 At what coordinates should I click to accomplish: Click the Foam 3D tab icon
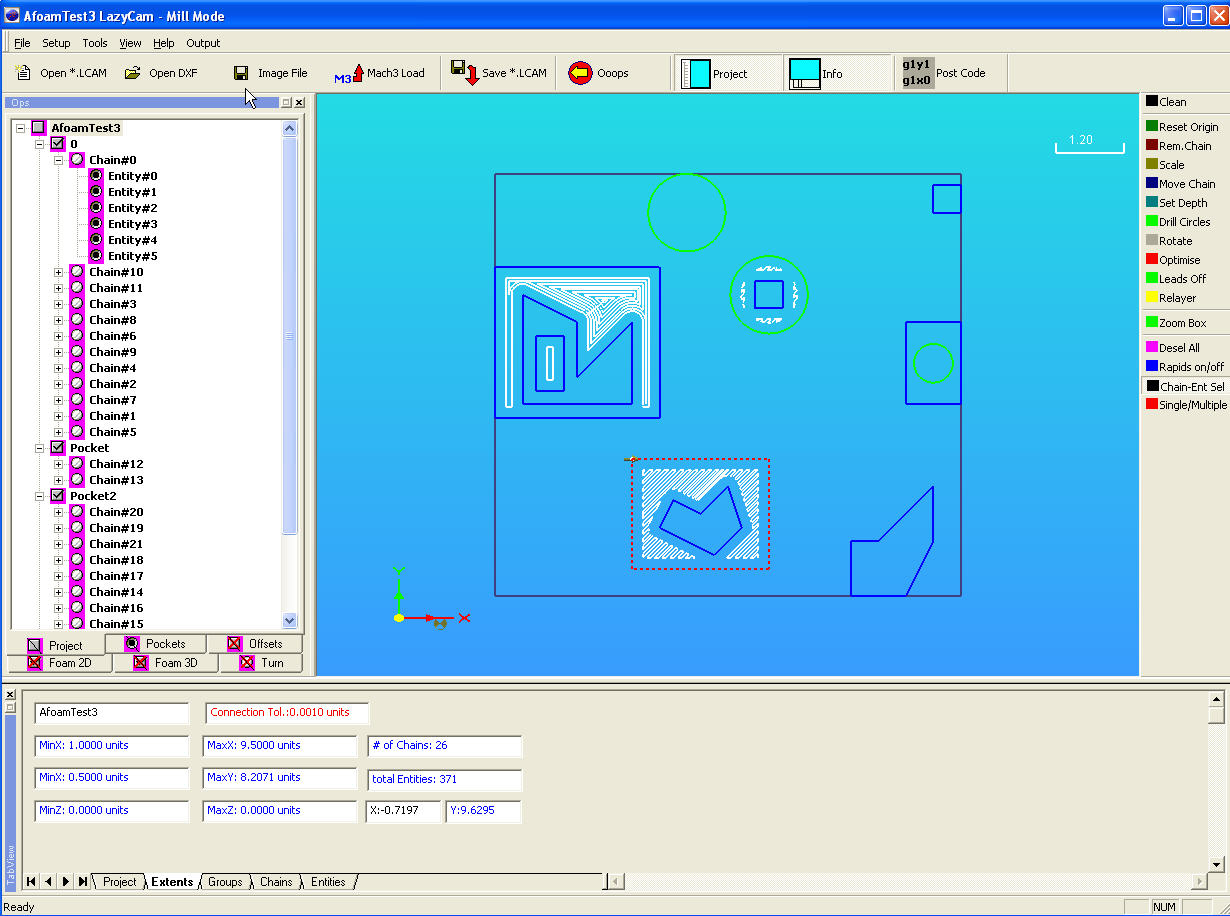(140, 663)
